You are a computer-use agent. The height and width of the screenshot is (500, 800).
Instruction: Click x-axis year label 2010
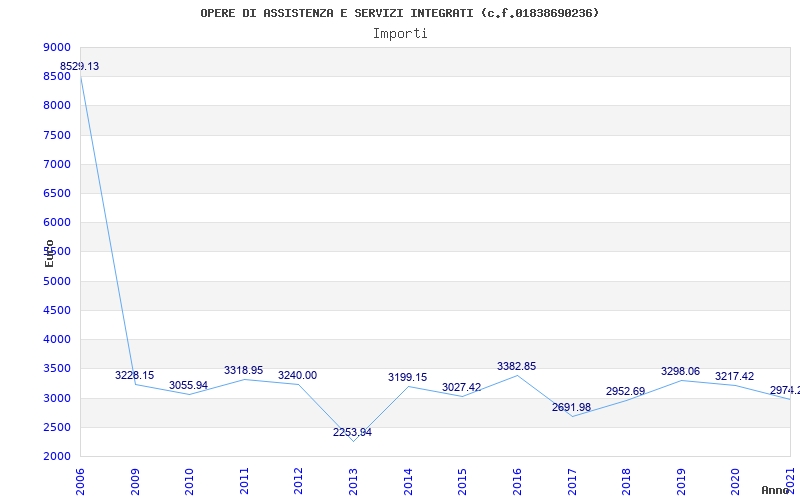click(190, 482)
